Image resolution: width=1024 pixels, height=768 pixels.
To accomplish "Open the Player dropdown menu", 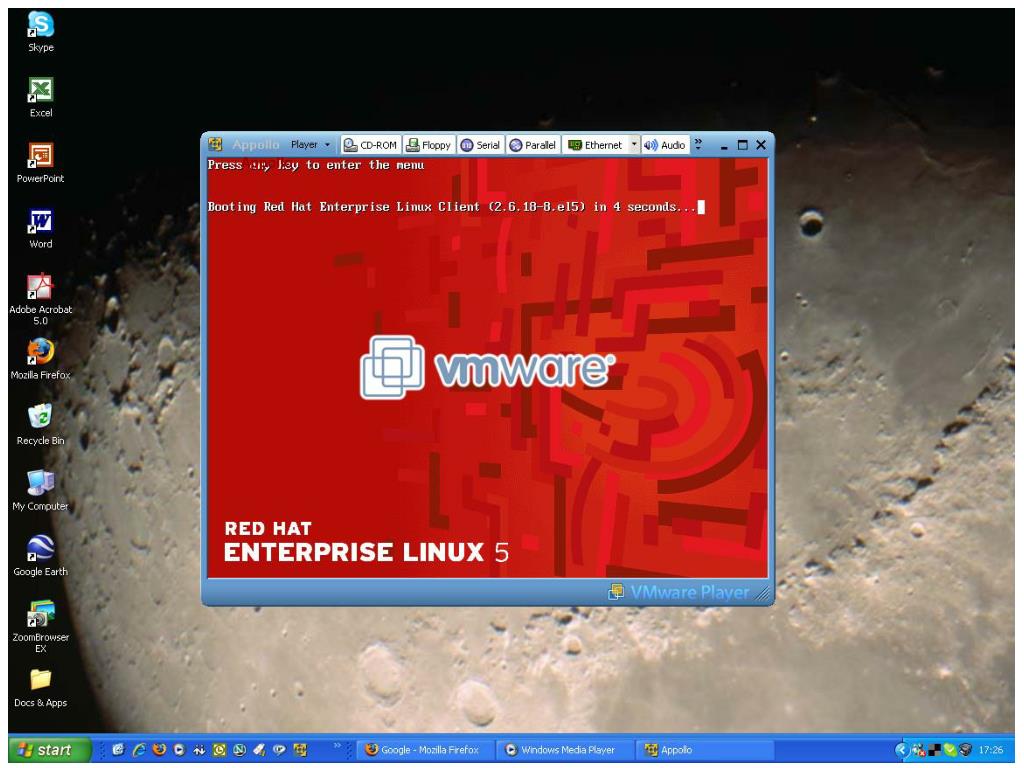I will (x=311, y=145).
